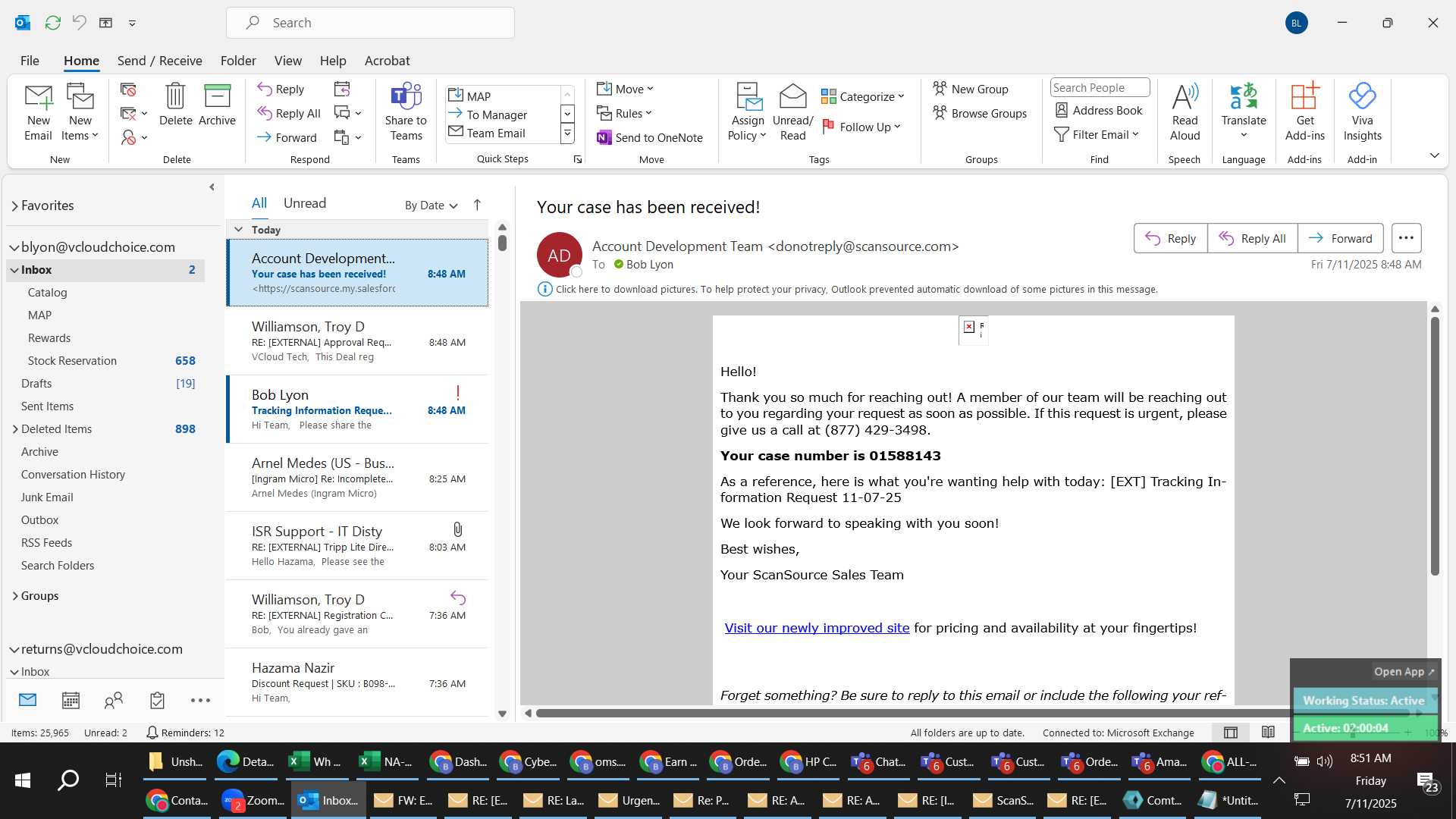Click Forward button in reading pane
This screenshot has height=819, width=1456.
pos(1340,238)
